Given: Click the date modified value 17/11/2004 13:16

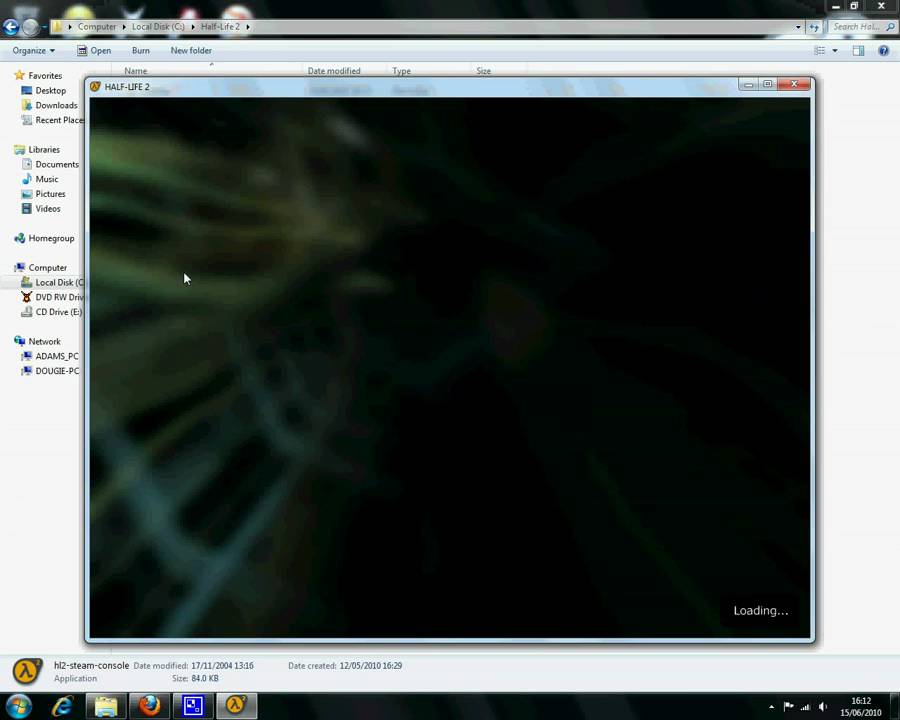Looking at the screenshot, I should coord(222,666).
